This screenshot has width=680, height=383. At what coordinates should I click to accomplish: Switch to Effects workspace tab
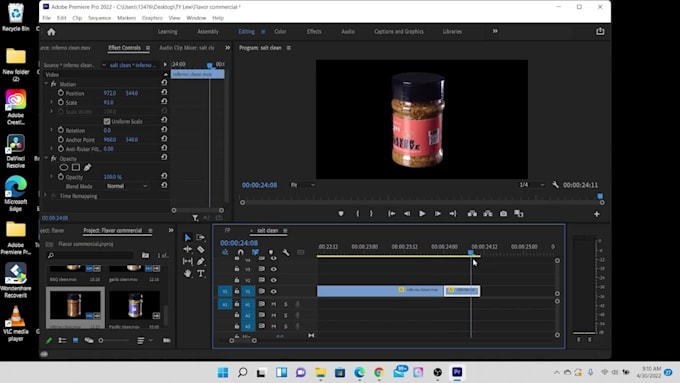(x=314, y=32)
